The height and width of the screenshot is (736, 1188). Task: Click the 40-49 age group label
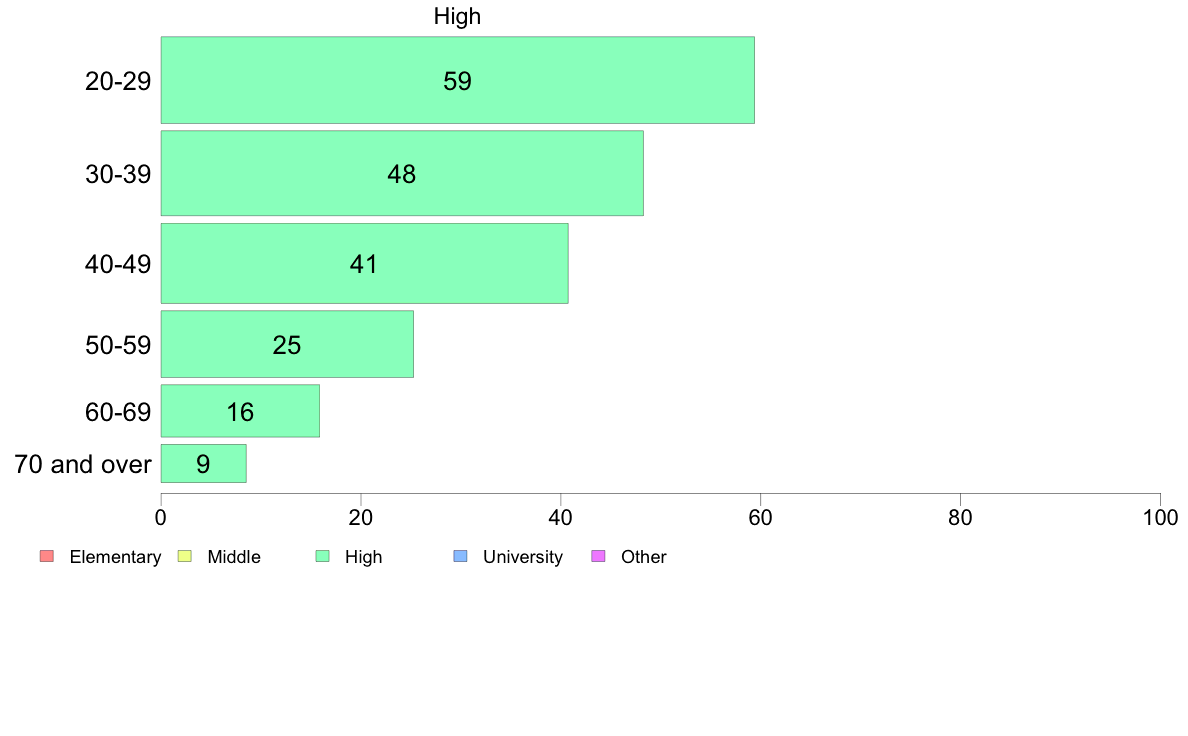click(x=118, y=264)
